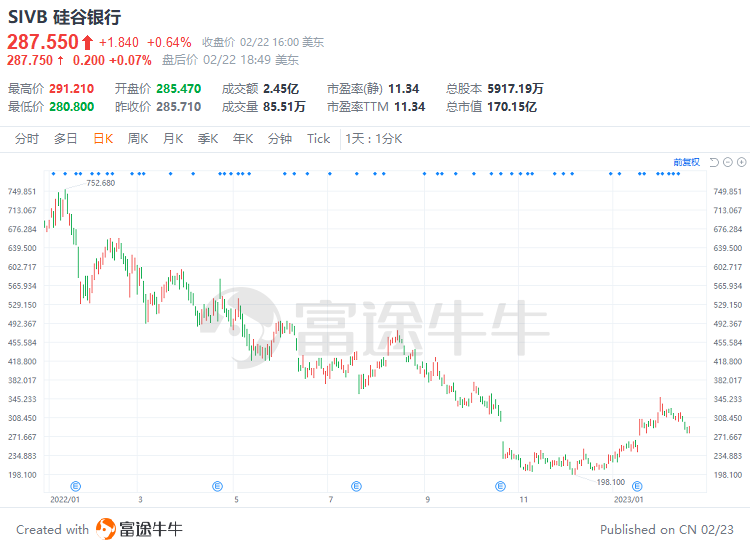Click the +0.64% change value
750x550 pixels.
pos(169,43)
